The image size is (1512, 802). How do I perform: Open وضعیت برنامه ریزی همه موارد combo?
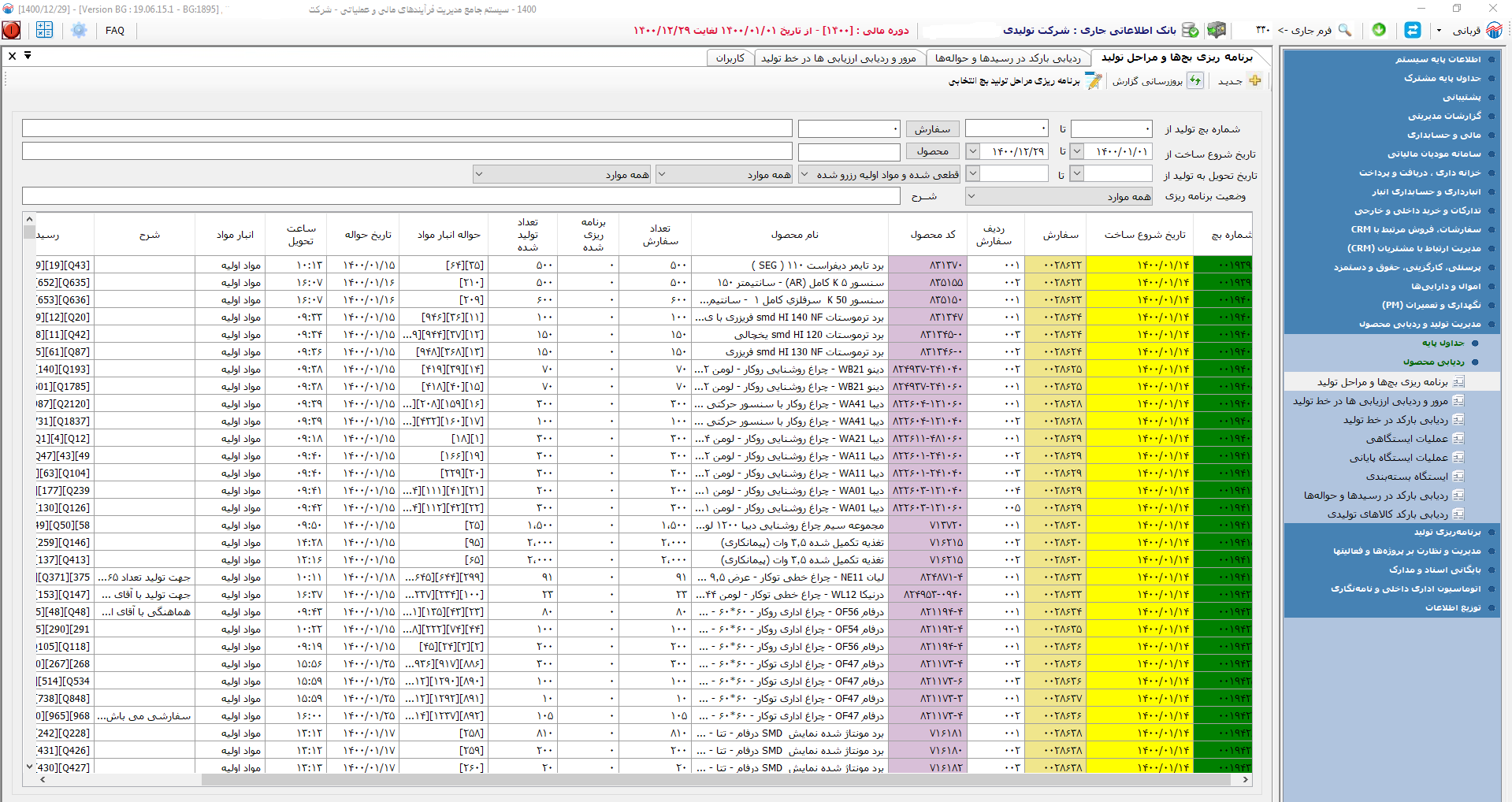1059,197
